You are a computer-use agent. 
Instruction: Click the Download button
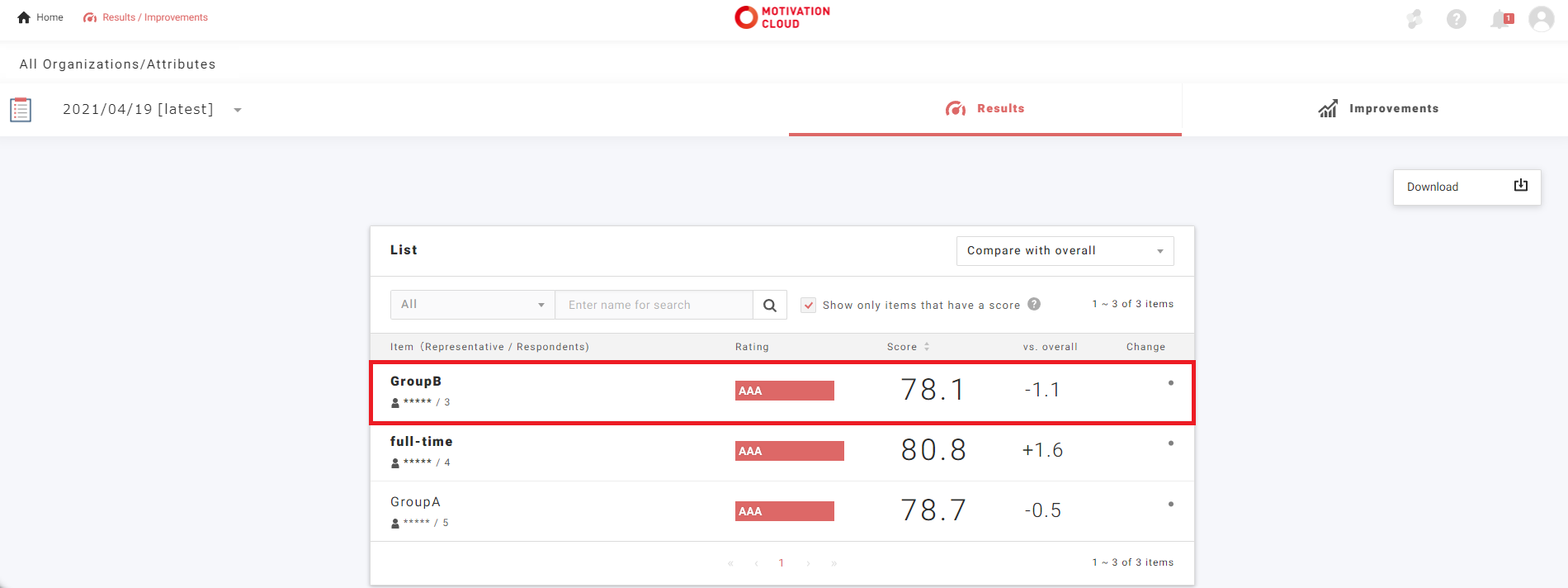(1466, 187)
